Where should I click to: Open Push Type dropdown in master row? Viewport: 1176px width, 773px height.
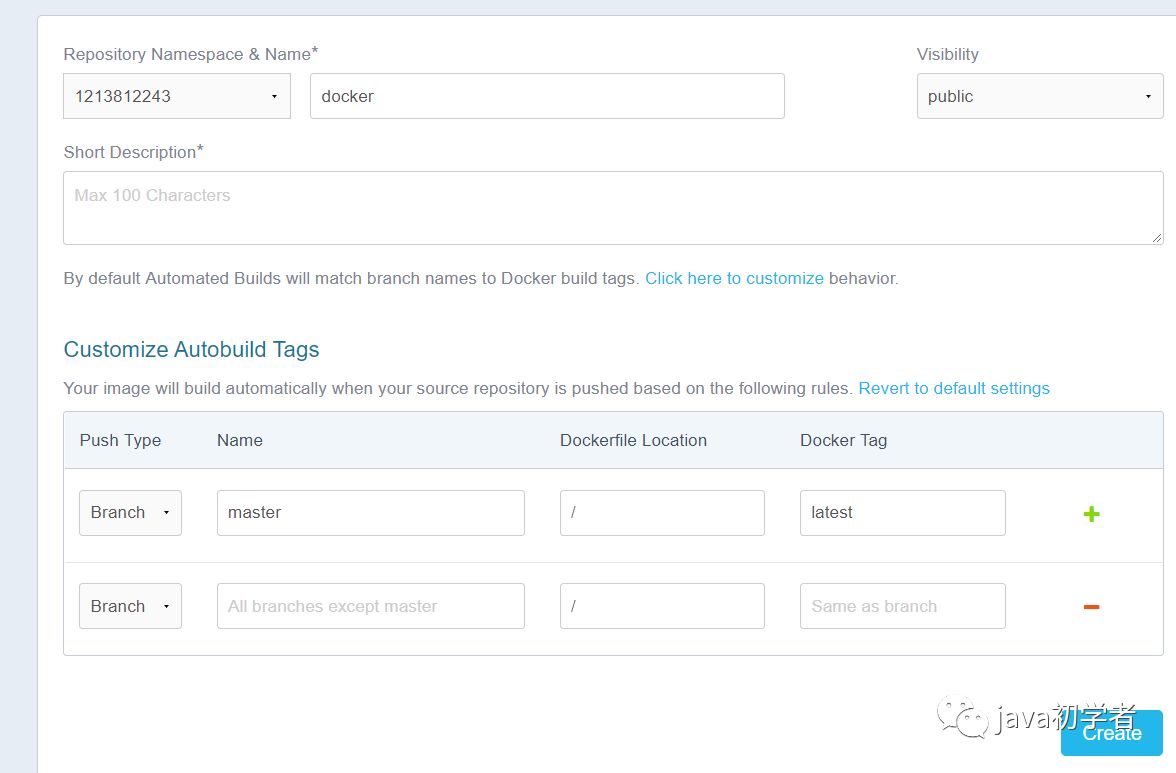130,513
